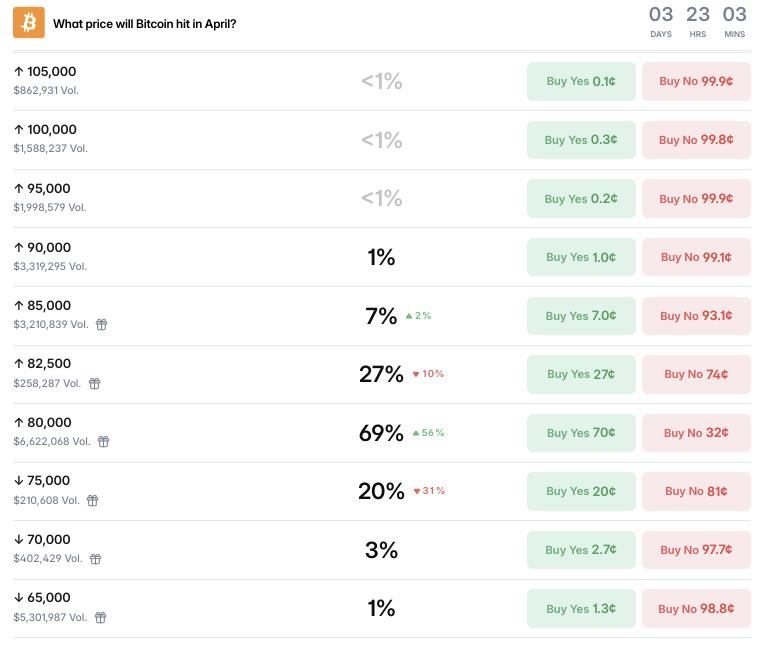Image resolution: width=767 pixels, height=647 pixels.
Task: Choose Buy No 81¢ on 75,000
Action: [x=696, y=491]
